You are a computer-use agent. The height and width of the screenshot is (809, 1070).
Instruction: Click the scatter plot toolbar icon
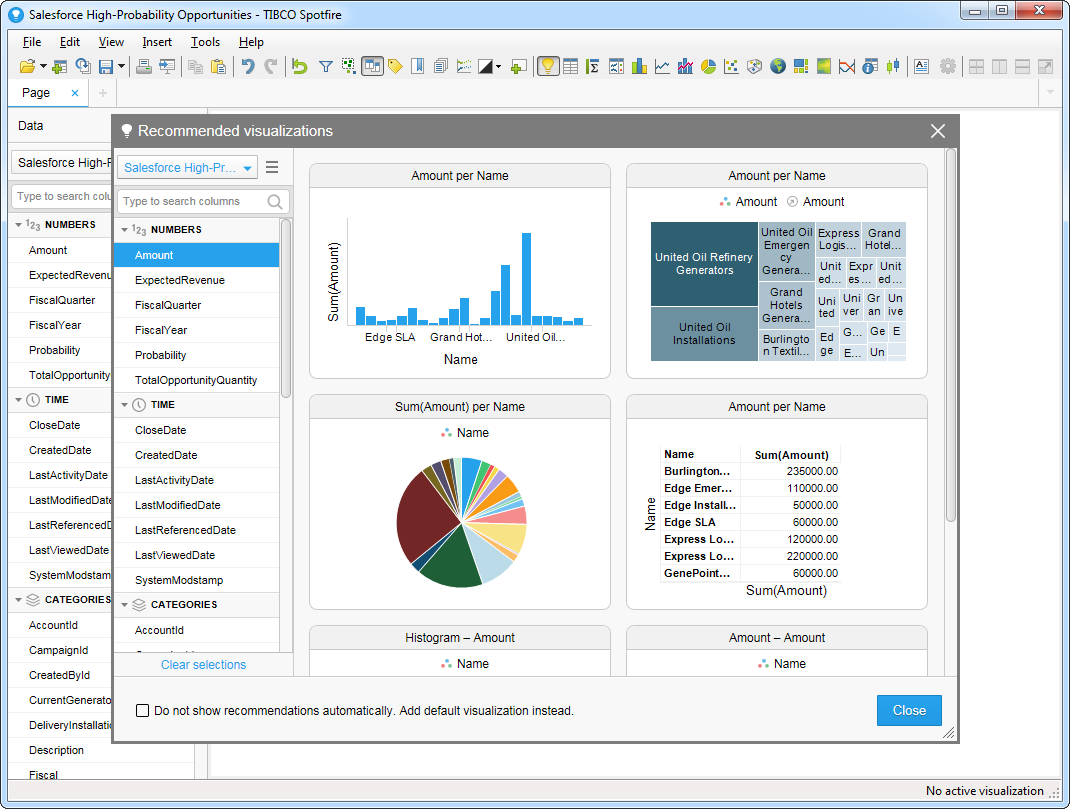click(731, 67)
